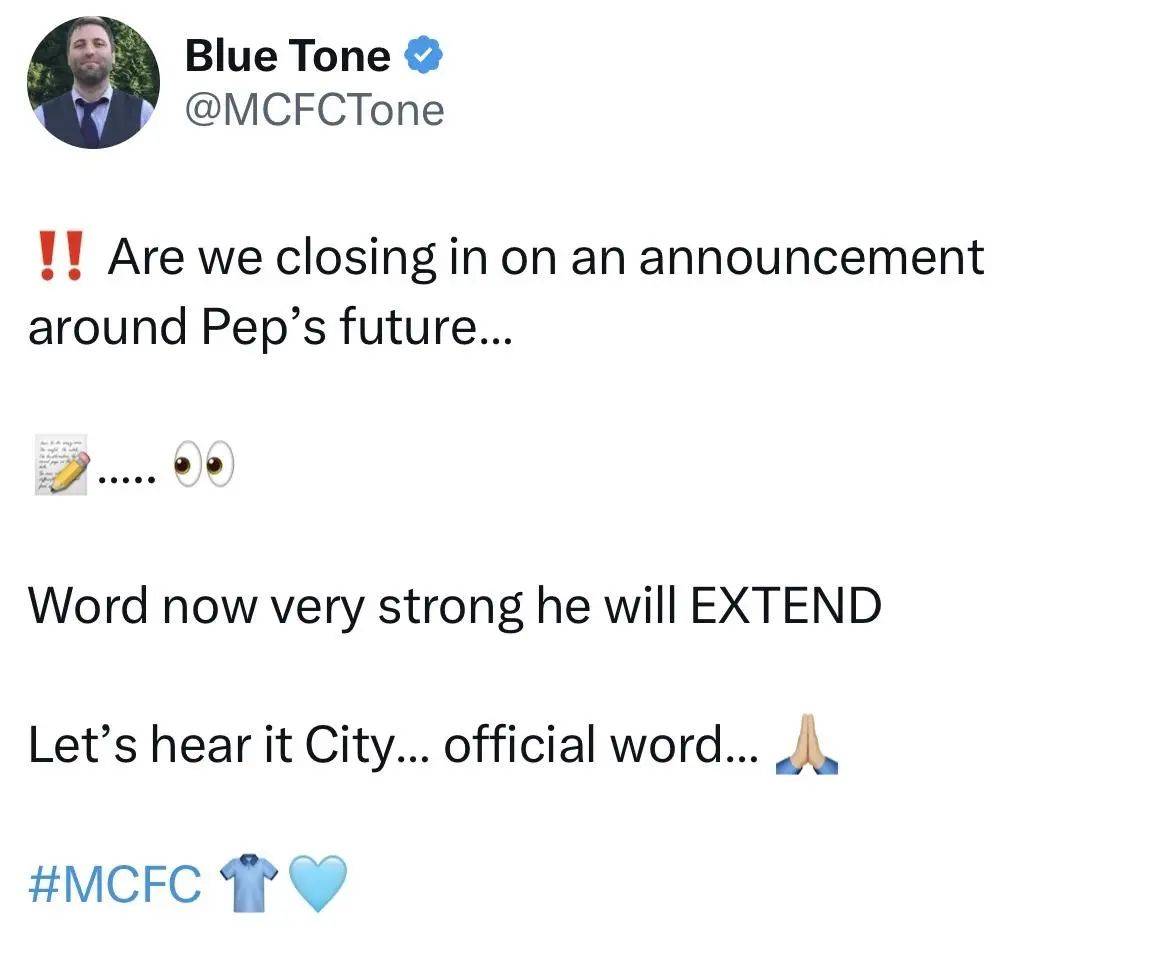Screen dimensions: 1170x955
Task: Click the praying hands emoji
Action: pos(807,744)
